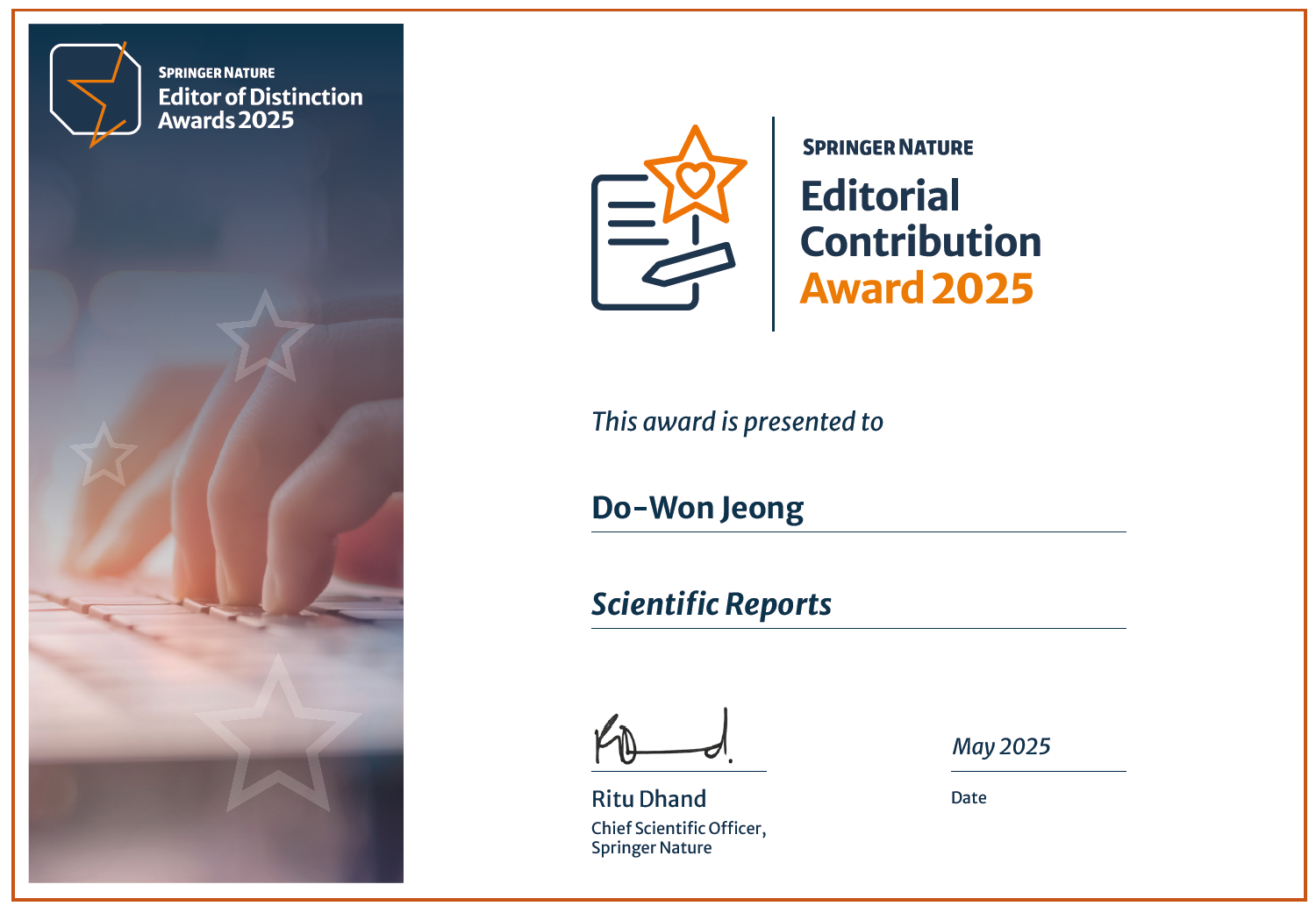Select the recipient name Do-Won Jeong
This screenshot has width=1316, height=913.
pos(697,507)
